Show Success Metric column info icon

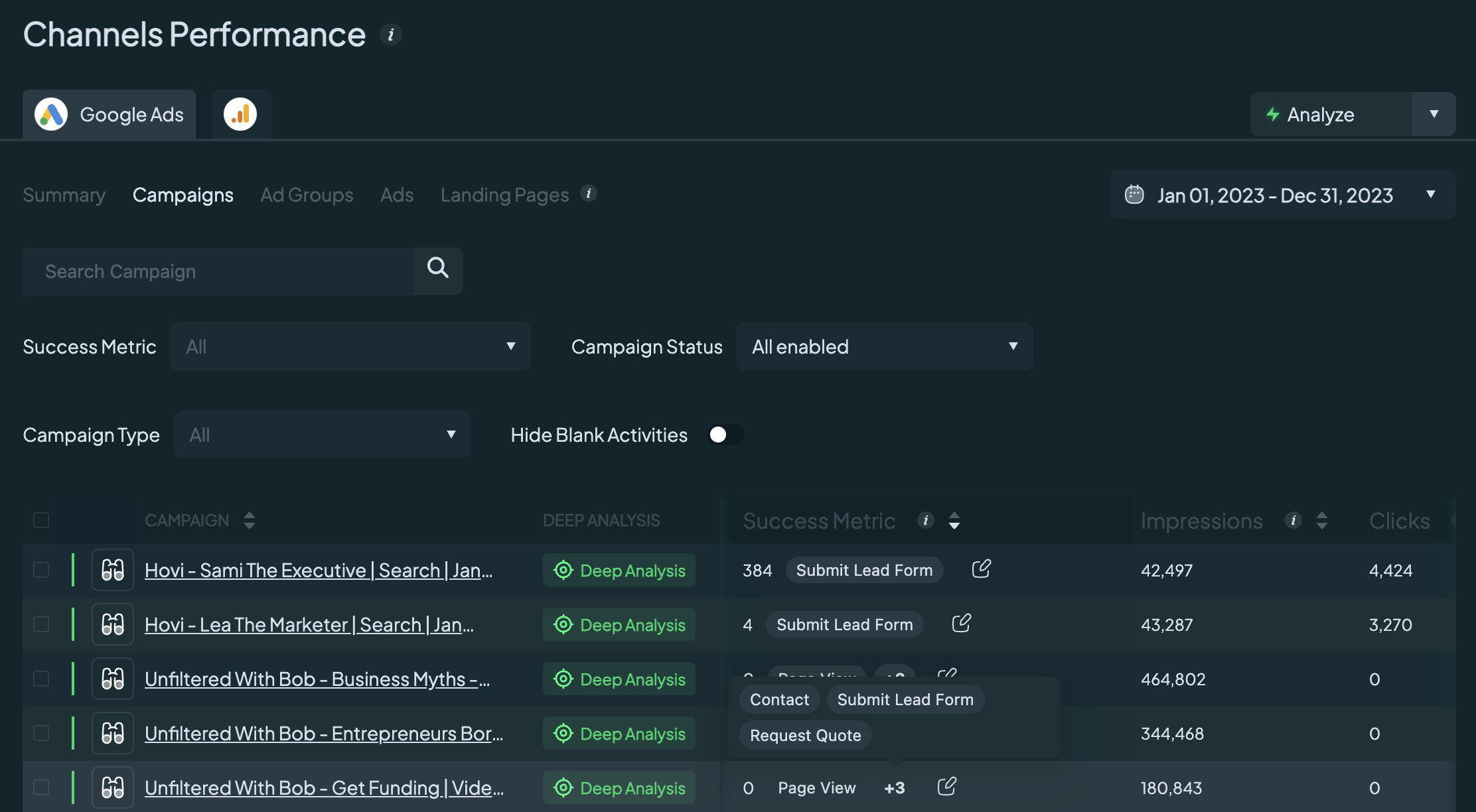tap(926, 520)
